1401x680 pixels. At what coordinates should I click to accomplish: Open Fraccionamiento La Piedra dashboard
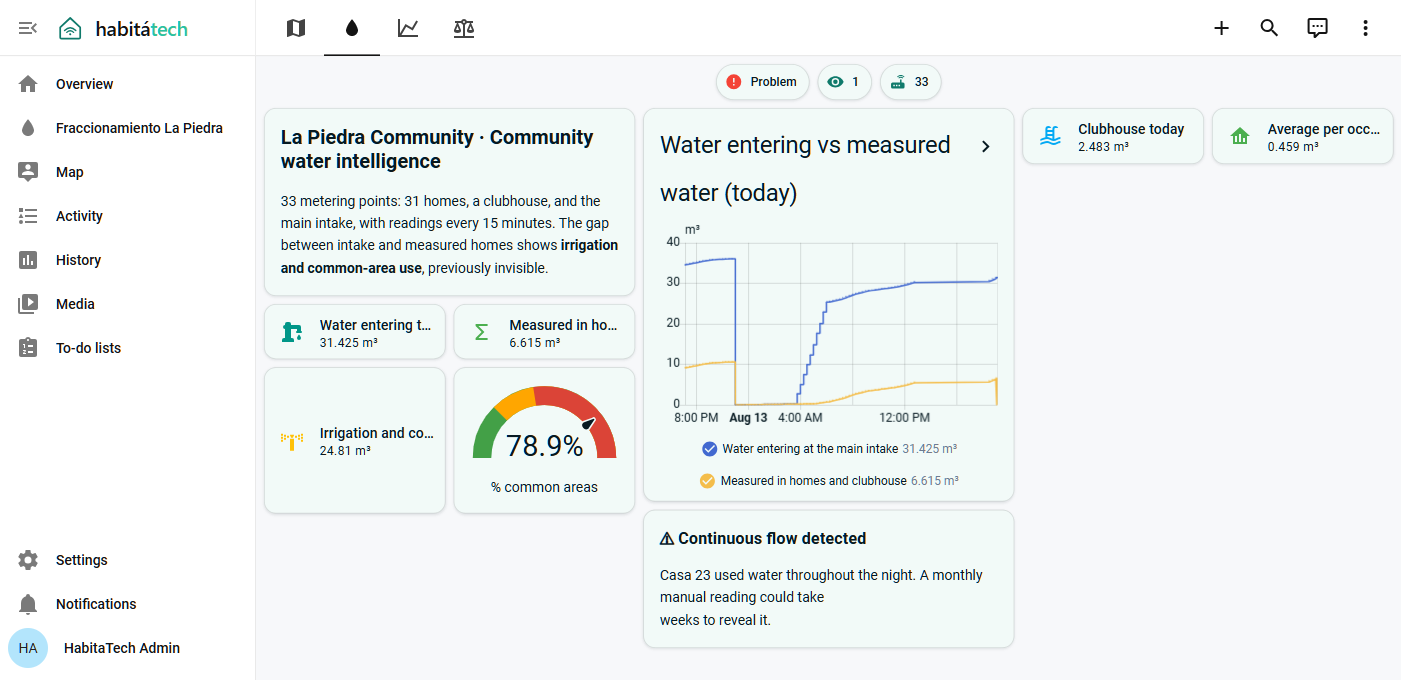(128, 128)
